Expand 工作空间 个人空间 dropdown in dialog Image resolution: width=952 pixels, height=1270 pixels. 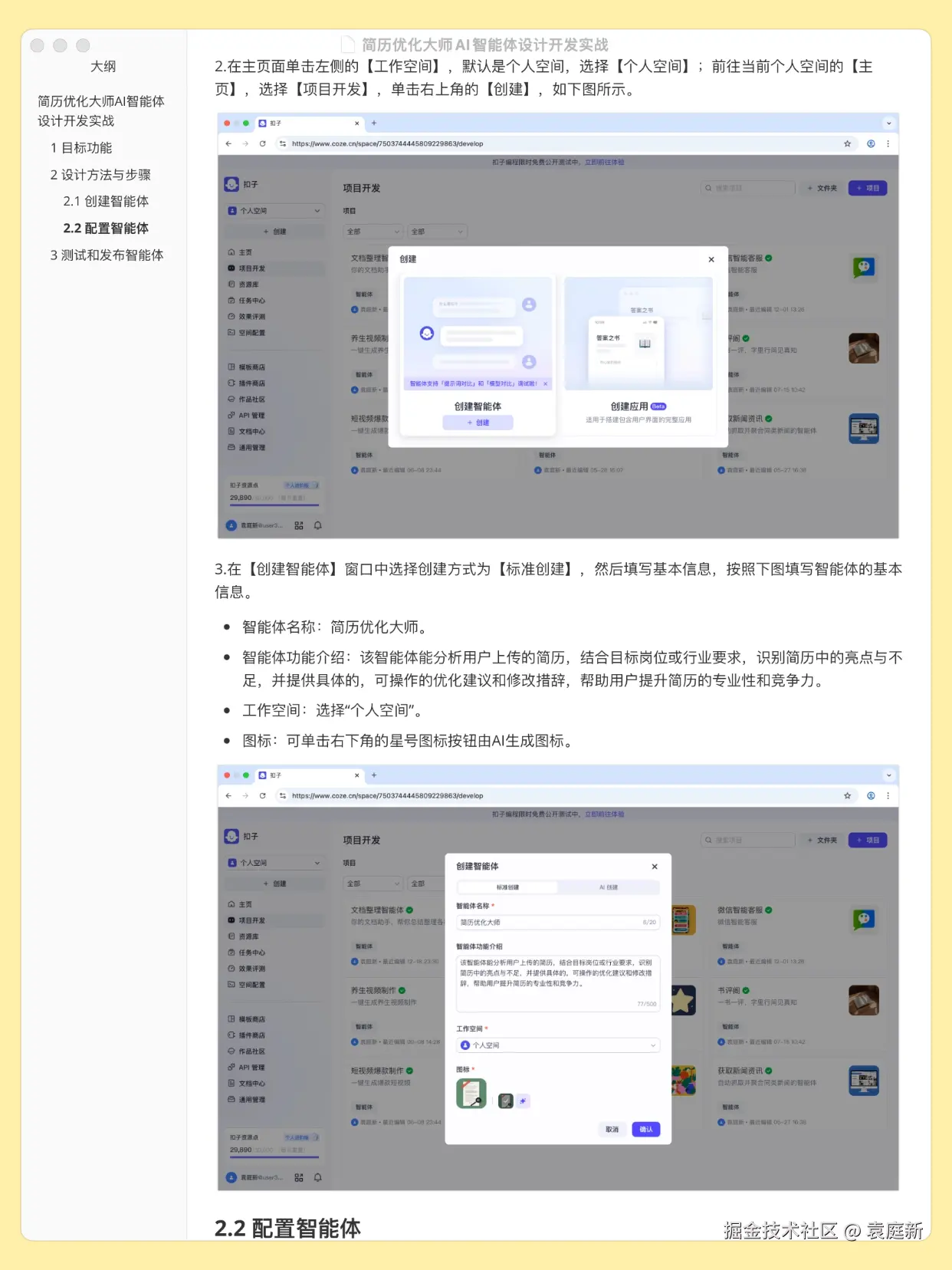tap(558, 1045)
